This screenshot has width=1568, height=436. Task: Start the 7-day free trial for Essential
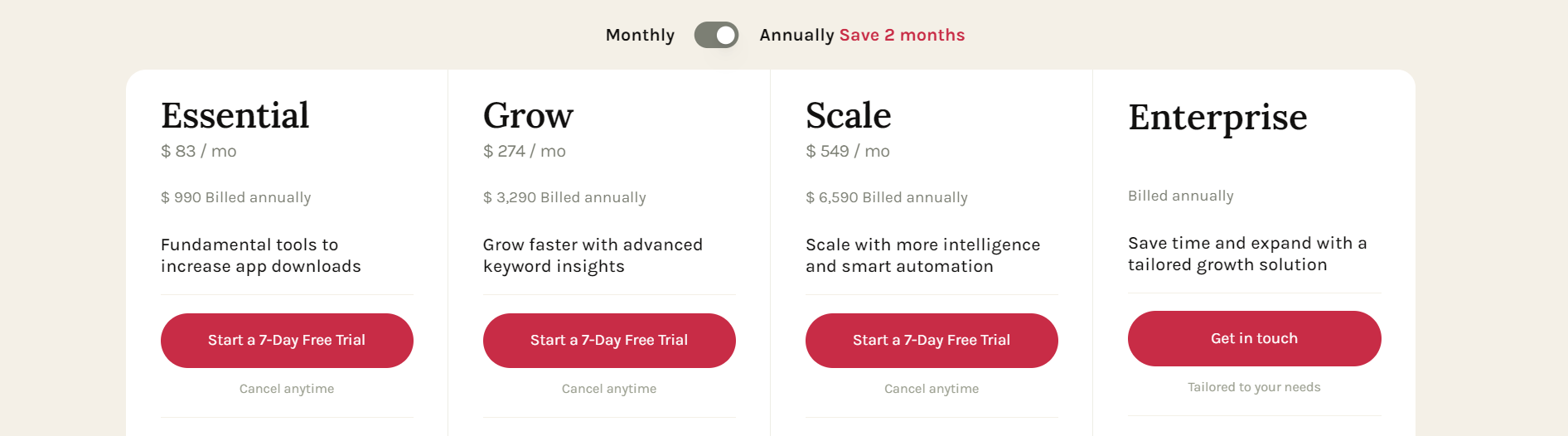(x=287, y=341)
